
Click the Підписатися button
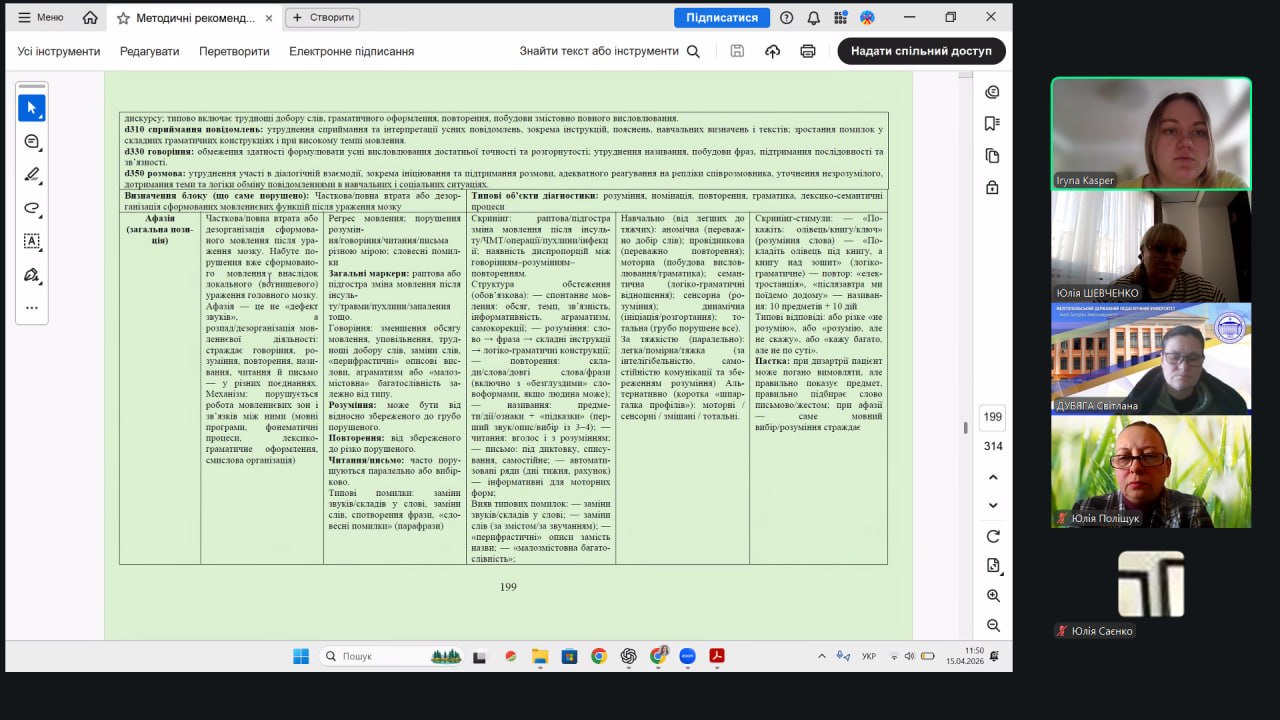(x=721, y=18)
